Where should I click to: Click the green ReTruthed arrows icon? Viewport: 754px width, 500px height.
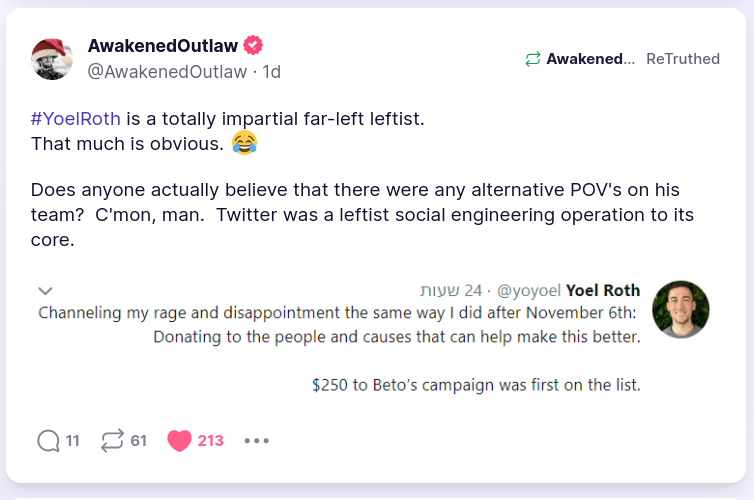(533, 59)
